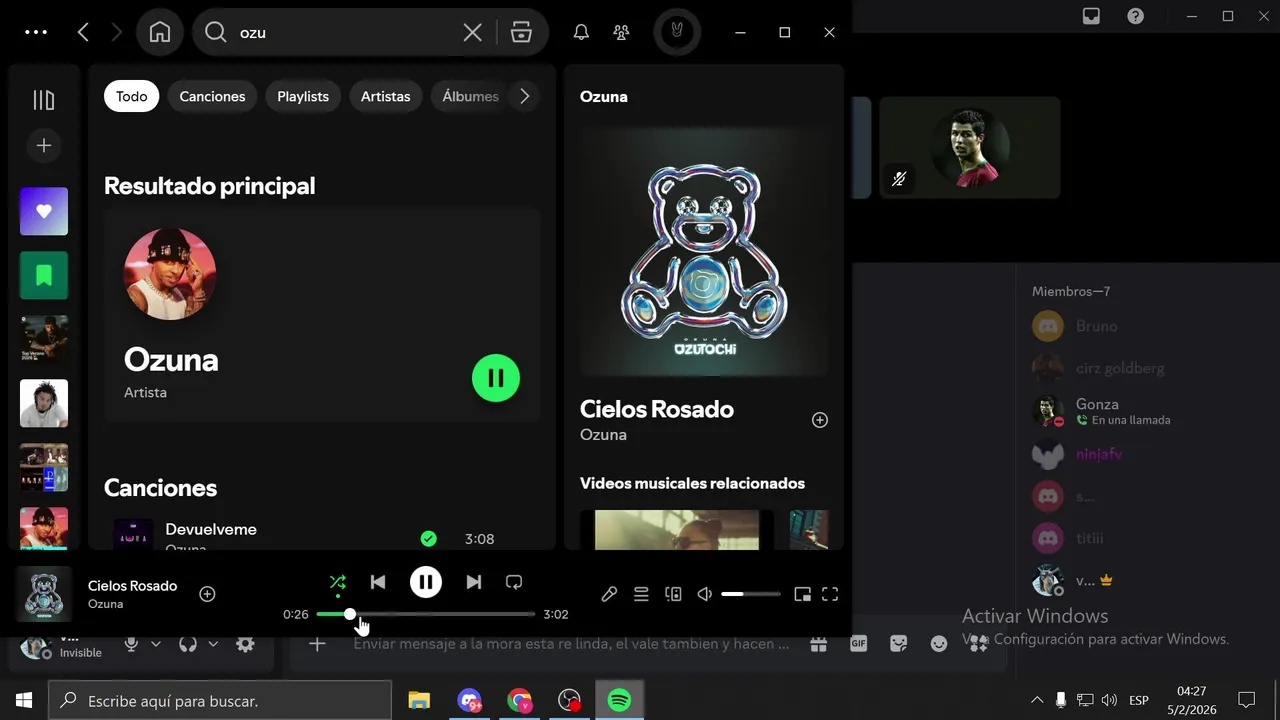Open the Windows Start menu
The image size is (1280, 720).
(x=24, y=701)
